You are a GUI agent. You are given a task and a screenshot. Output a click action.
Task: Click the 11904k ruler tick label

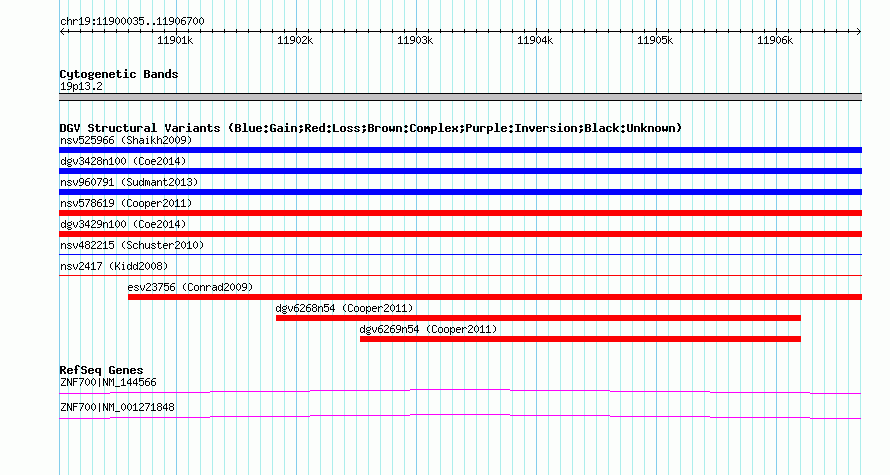coord(535,40)
